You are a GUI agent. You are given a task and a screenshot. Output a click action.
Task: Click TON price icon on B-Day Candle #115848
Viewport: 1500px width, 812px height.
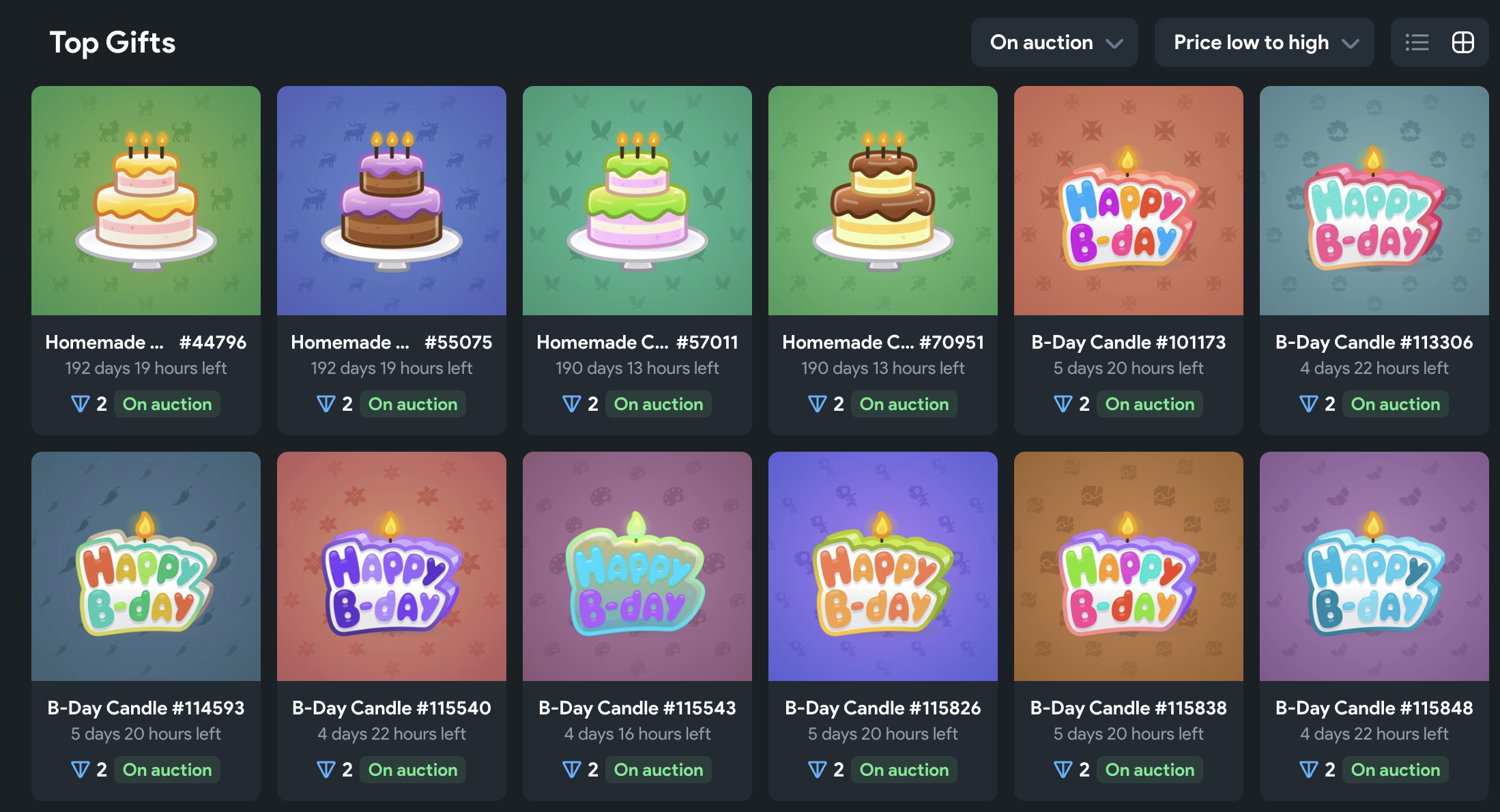coord(1308,770)
